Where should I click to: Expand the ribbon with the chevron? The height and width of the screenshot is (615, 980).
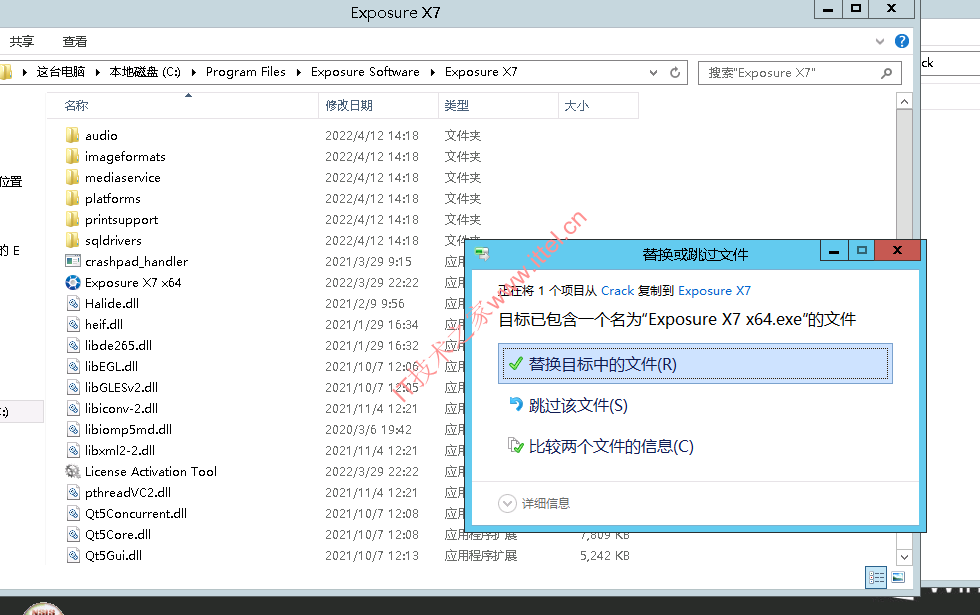pyautogui.click(x=880, y=41)
